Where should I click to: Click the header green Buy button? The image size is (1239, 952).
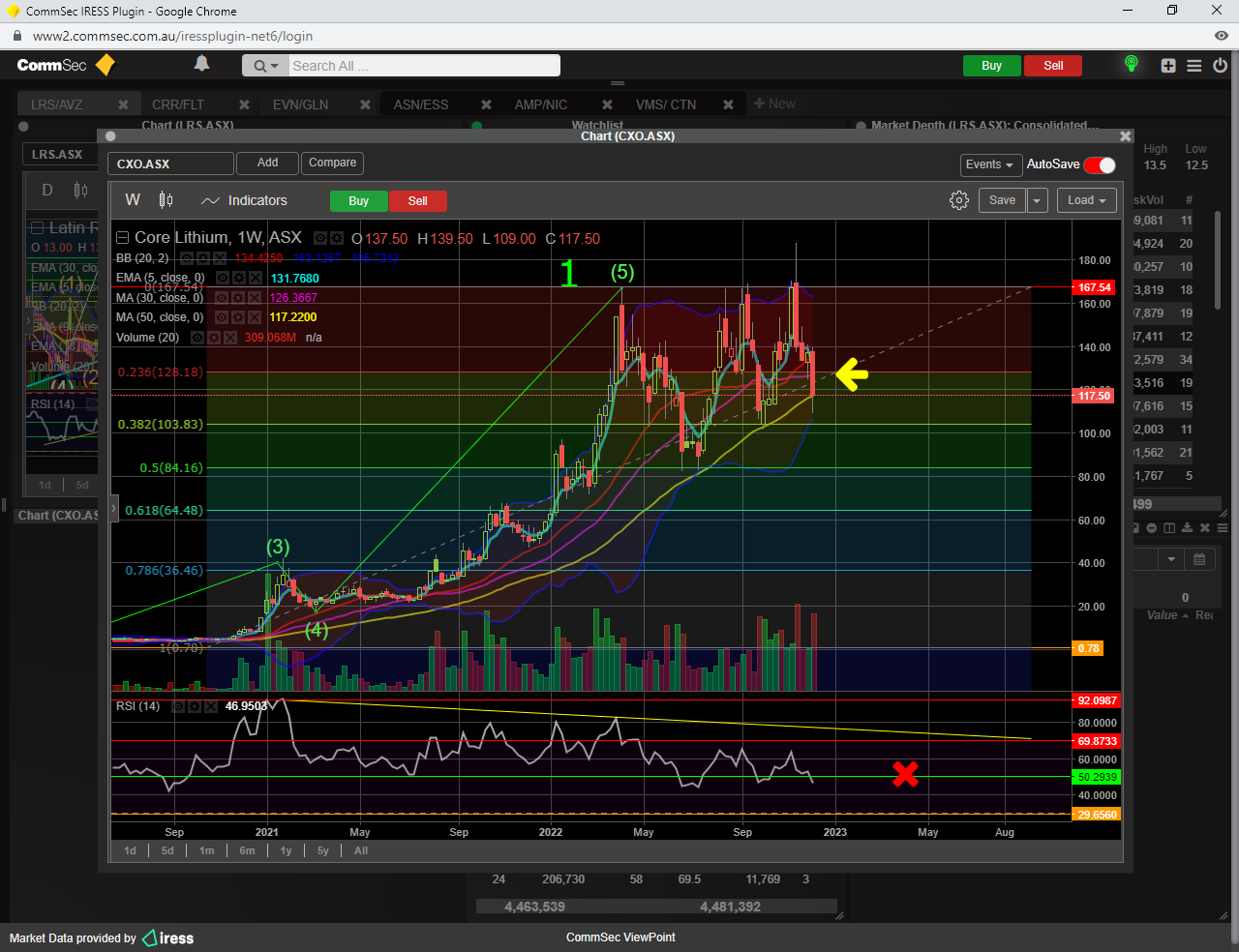tap(992, 66)
